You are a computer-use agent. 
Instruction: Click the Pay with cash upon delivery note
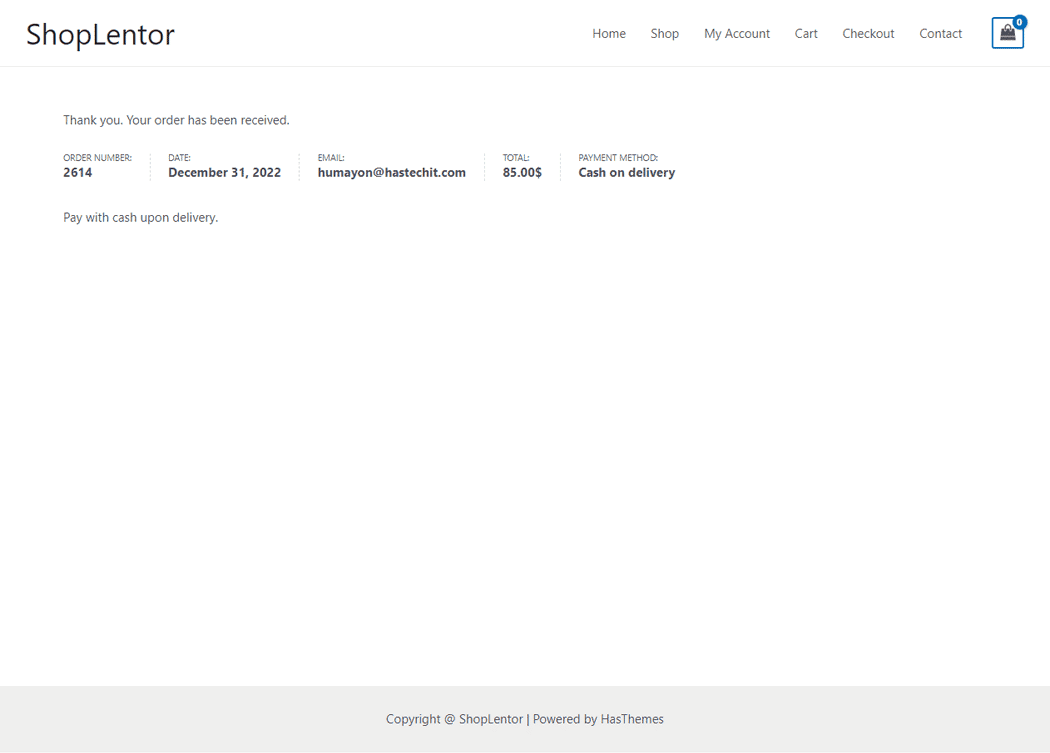tap(140, 217)
